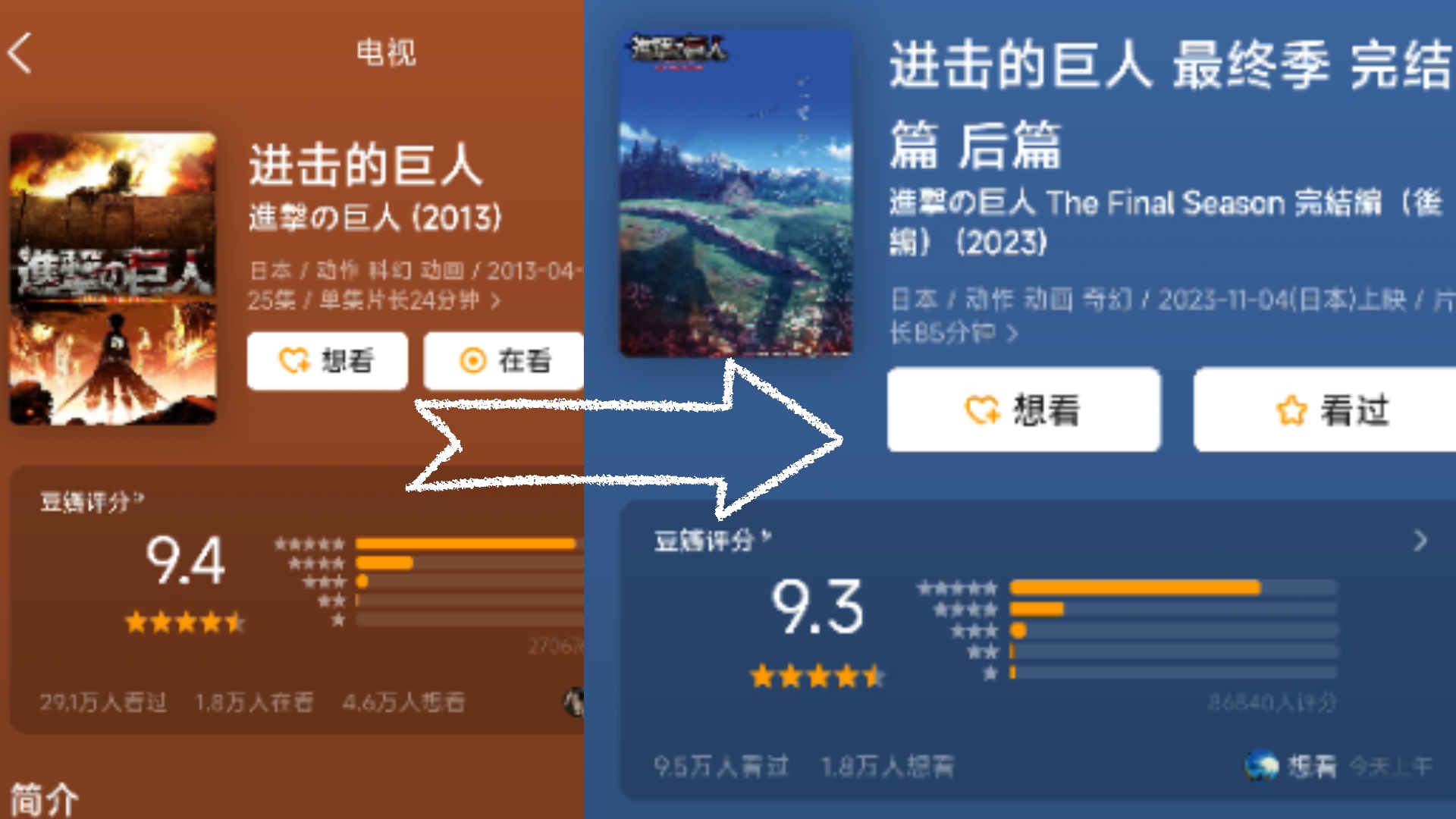Tap the info mark beside left 豆瓣评分

(139, 497)
